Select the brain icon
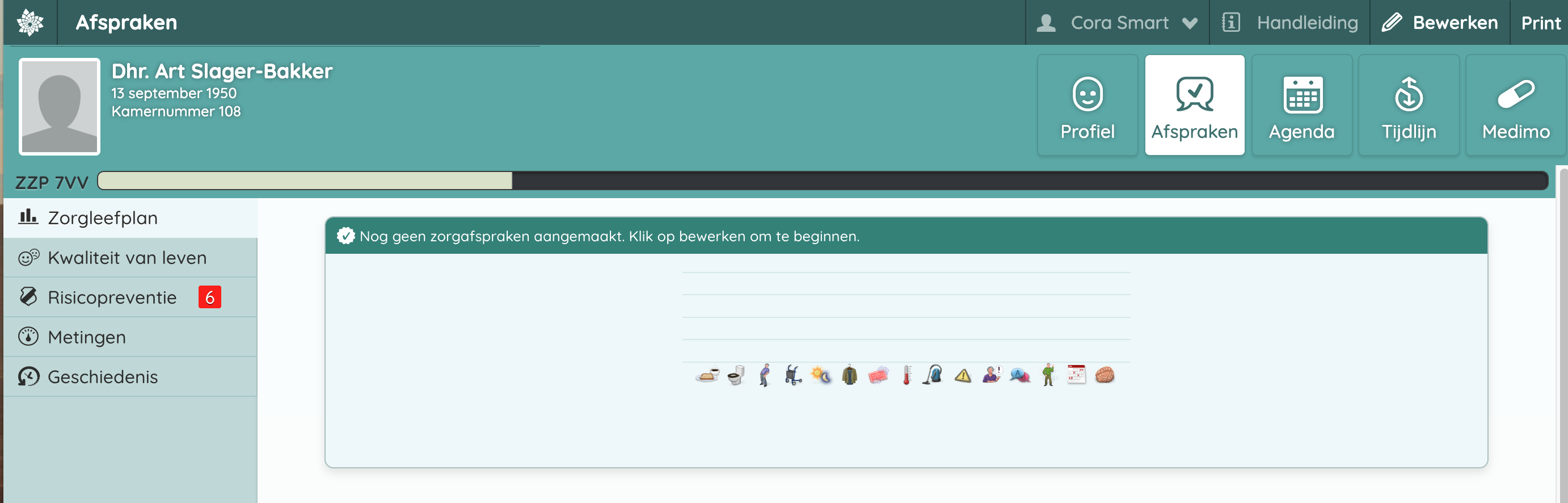 tap(1104, 375)
